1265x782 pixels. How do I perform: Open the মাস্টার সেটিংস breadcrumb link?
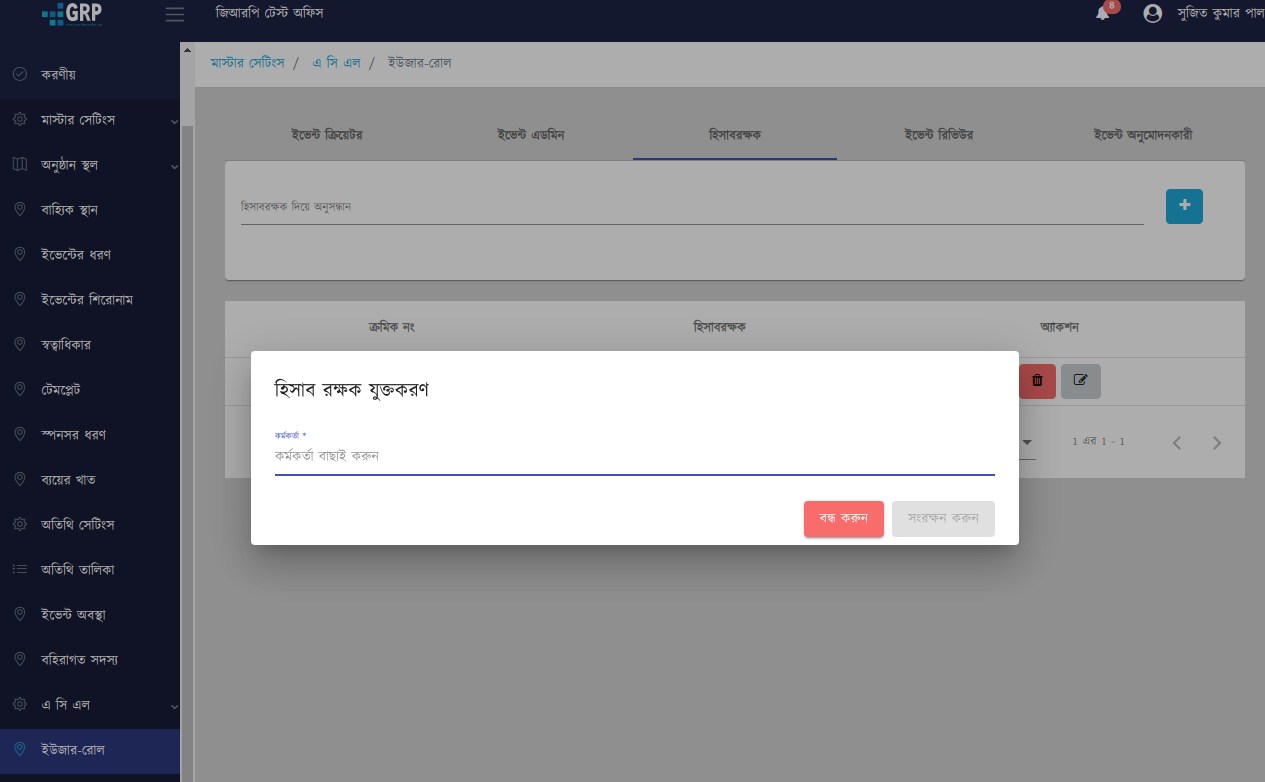coord(247,63)
